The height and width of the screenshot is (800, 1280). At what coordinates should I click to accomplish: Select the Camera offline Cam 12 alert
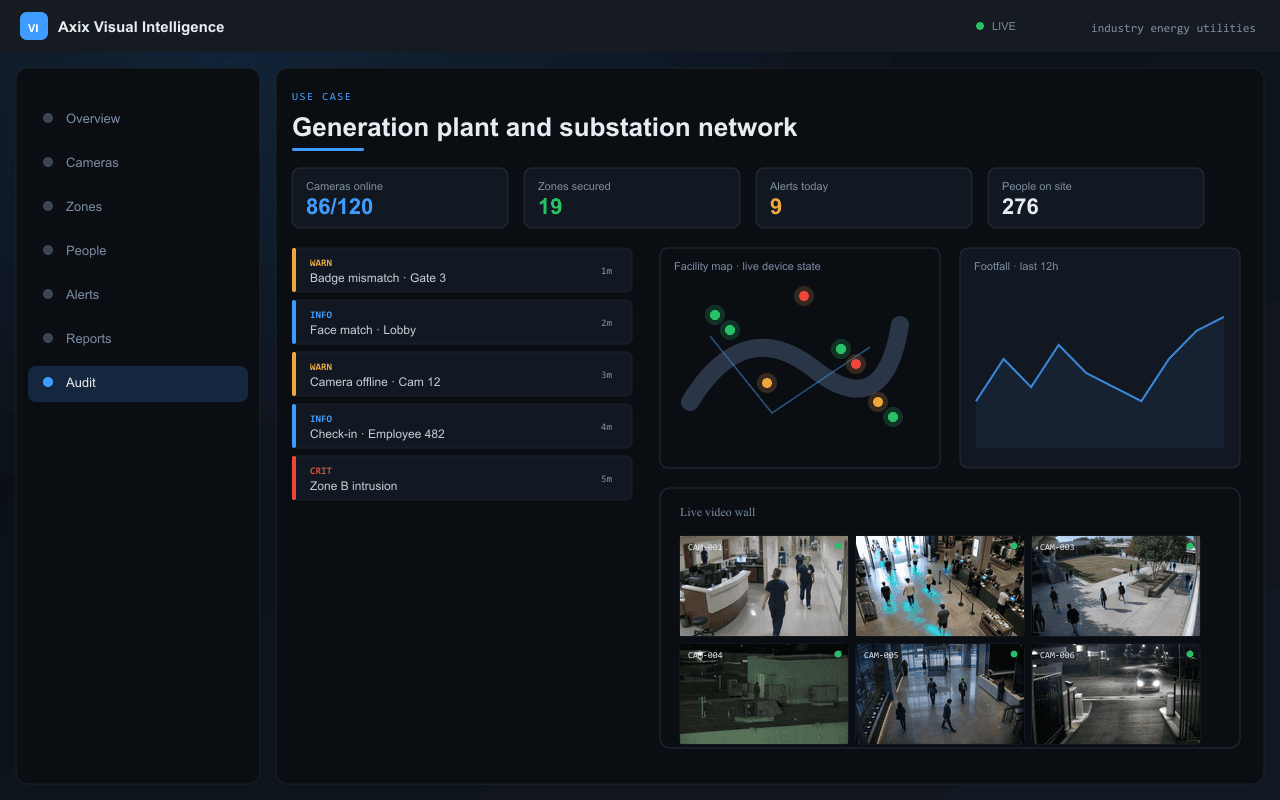tap(462, 374)
